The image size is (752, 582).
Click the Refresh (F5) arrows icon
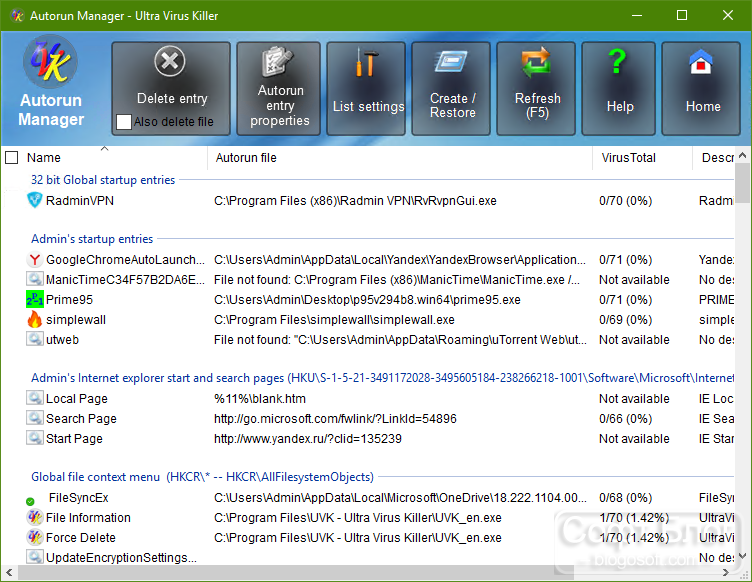(536, 62)
